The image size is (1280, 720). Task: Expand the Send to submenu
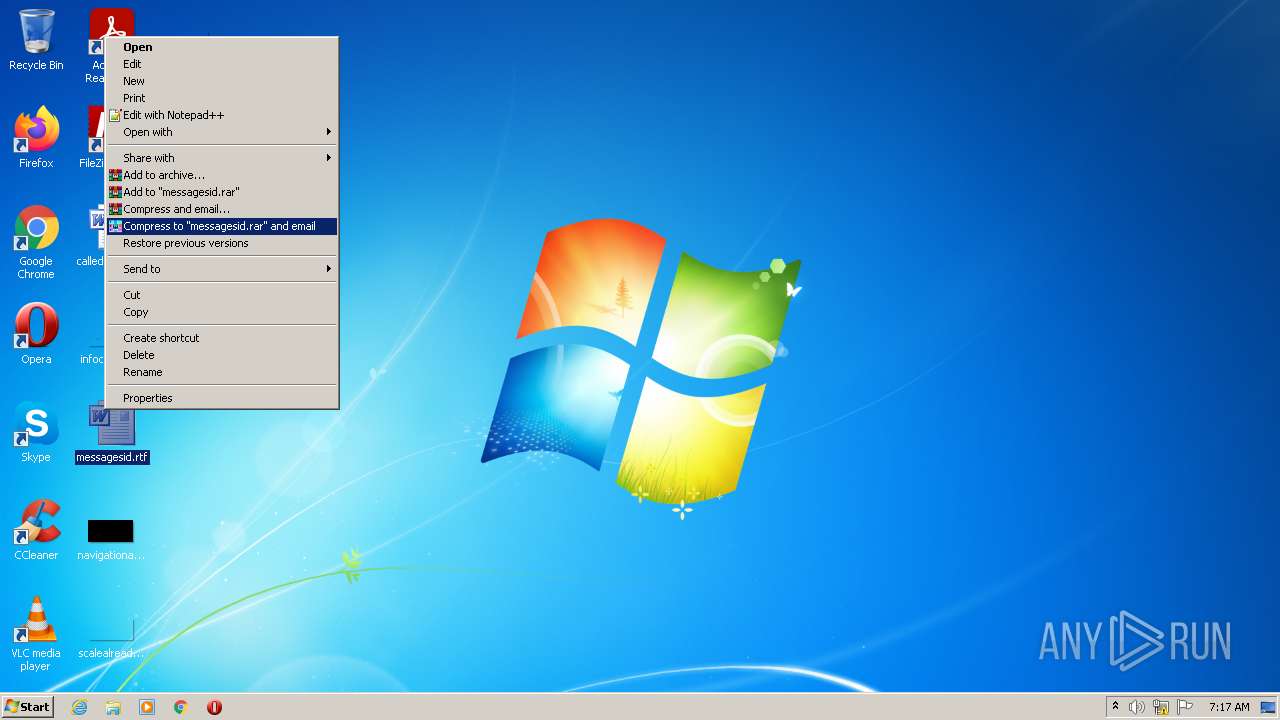[222, 269]
